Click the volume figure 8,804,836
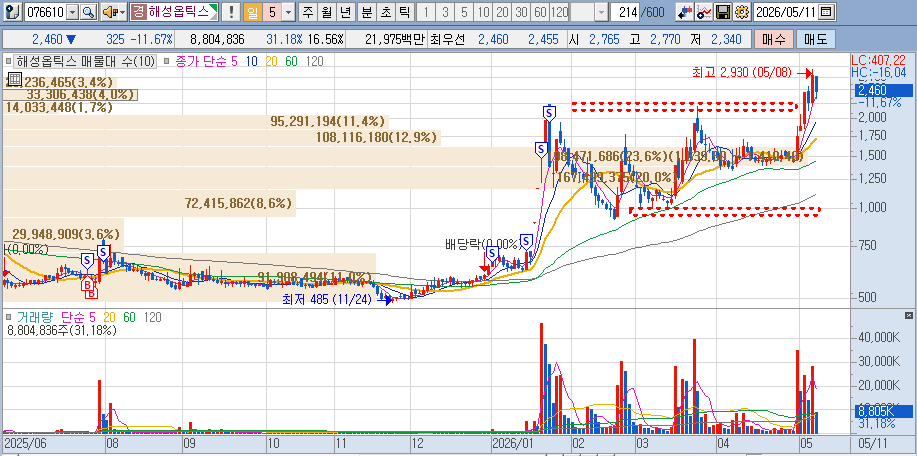The image size is (917, 456). [218, 39]
